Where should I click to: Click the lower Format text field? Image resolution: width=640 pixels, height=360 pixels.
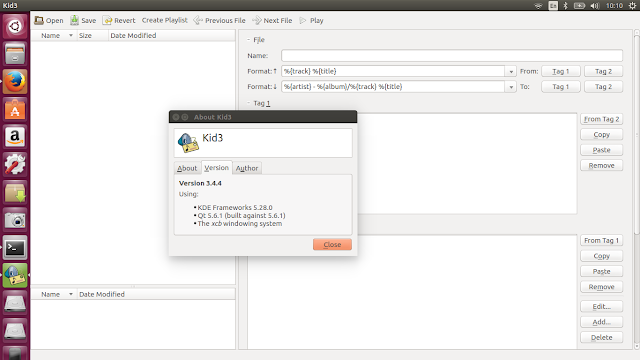(393, 87)
